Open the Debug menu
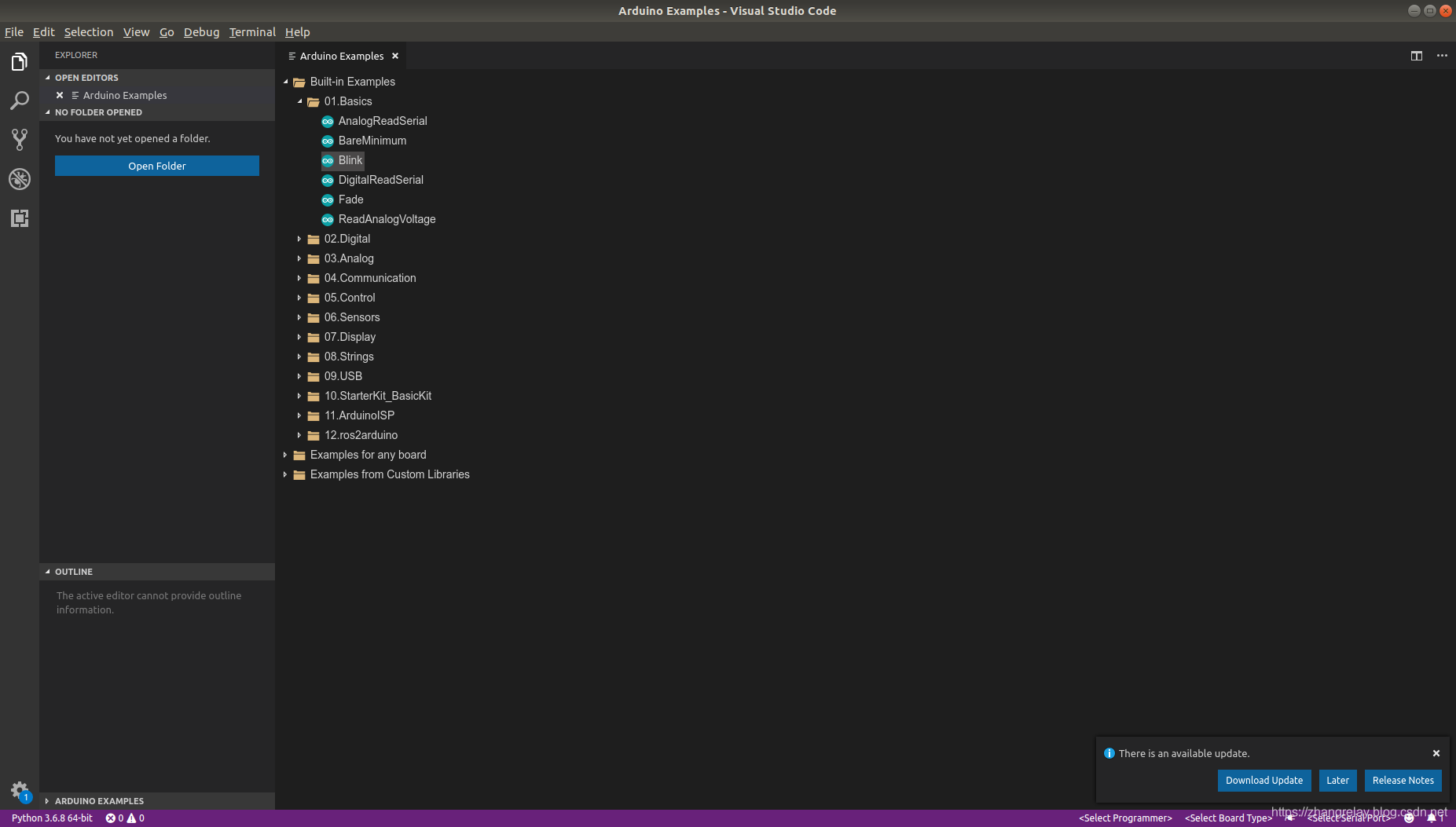Screen dimensions: 1456x827 201,32
